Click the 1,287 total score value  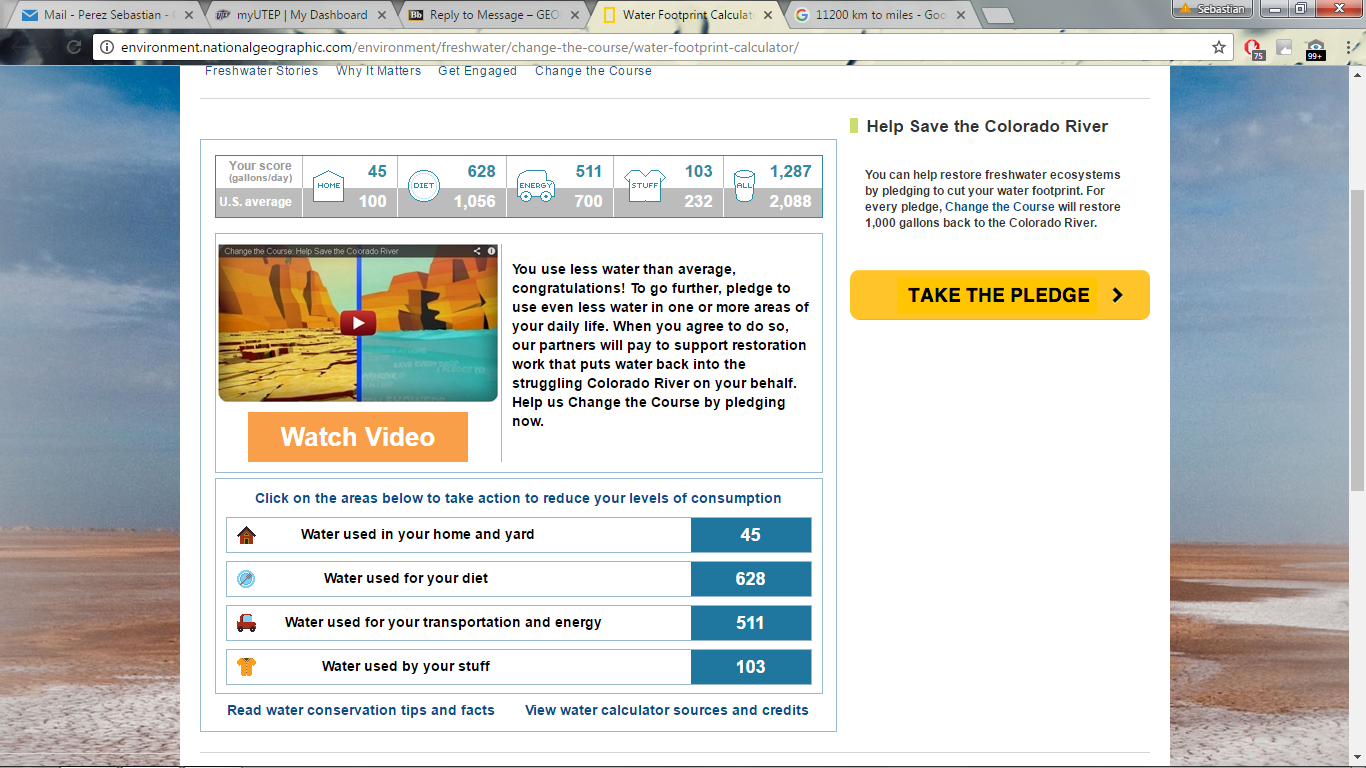click(791, 172)
